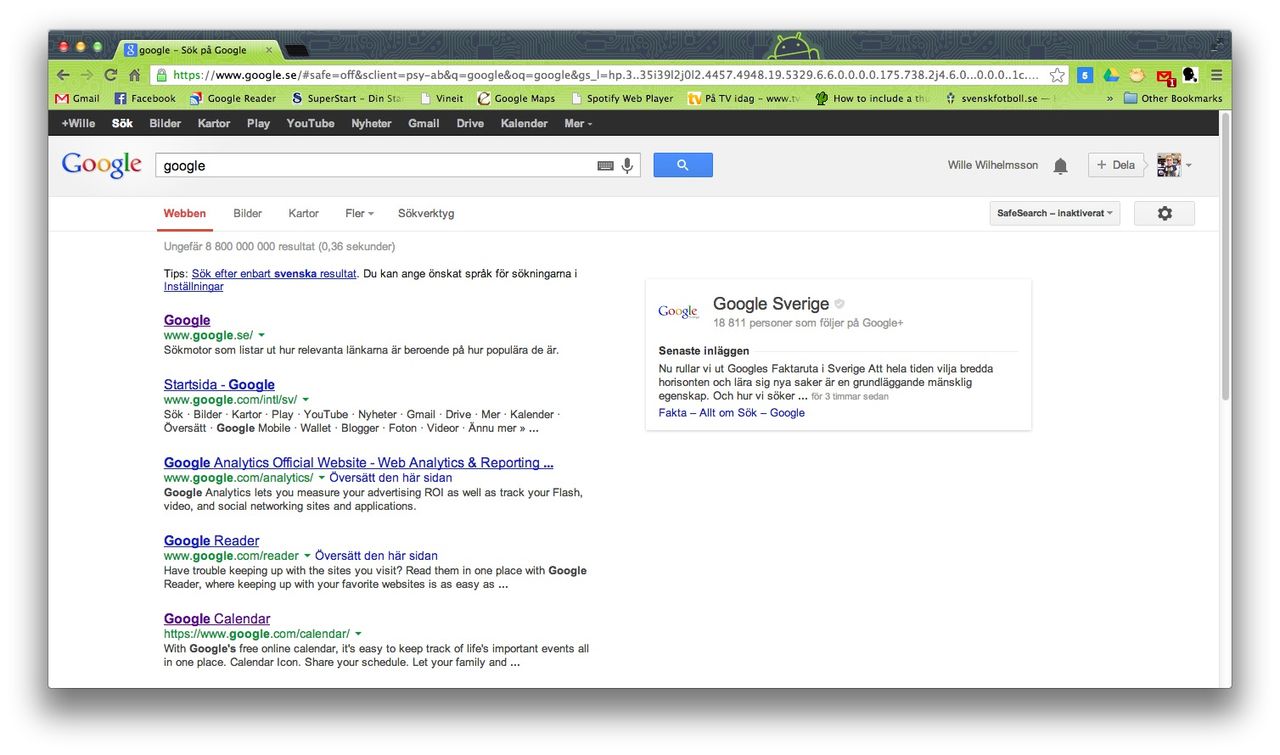Expand the arrow beside the profile photo
The height and width of the screenshot is (755, 1280).
tap(1188, 166)
